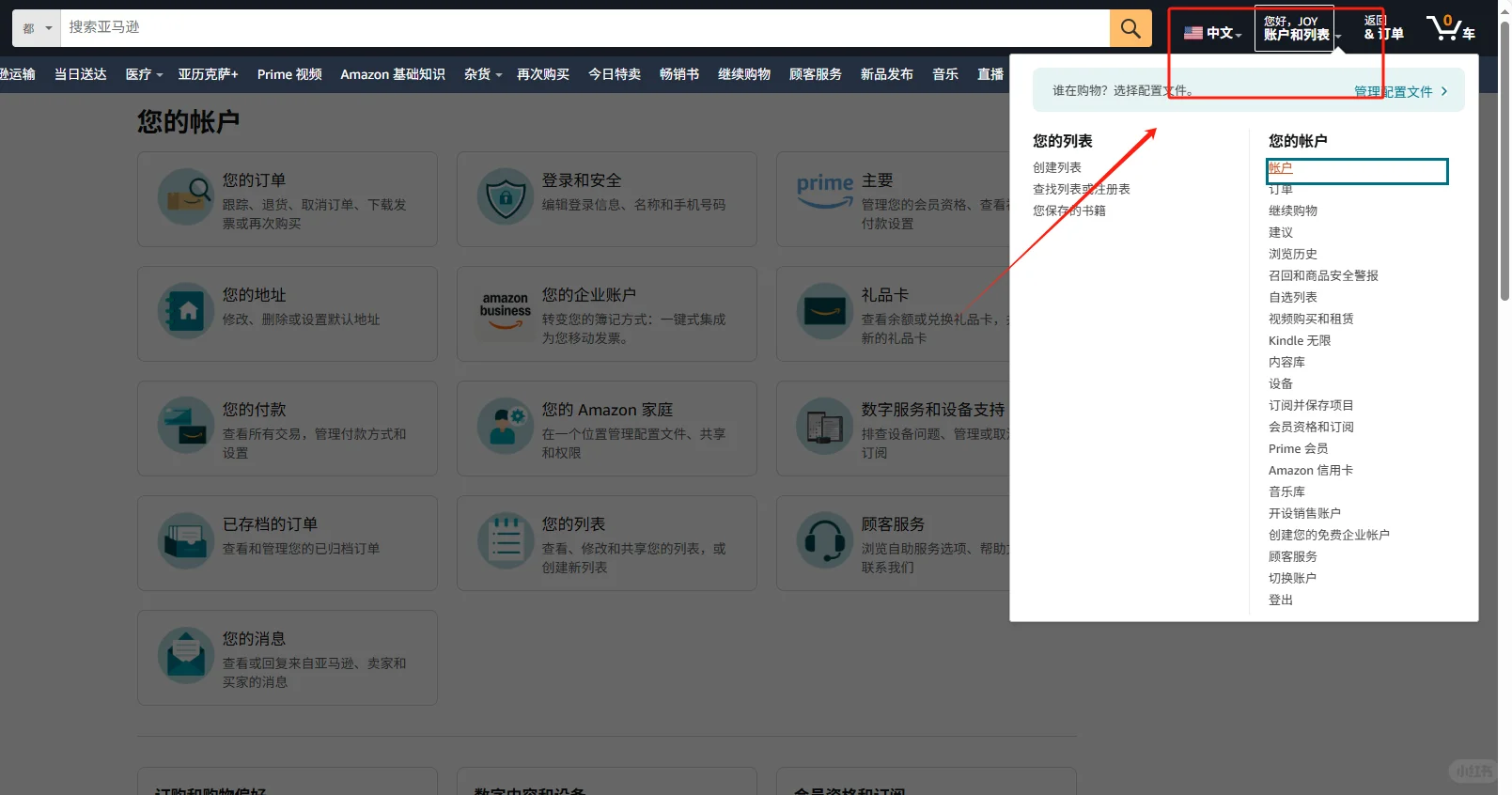
Task: Expand the 中文 language selector
Action: (x=1213, y=33)
